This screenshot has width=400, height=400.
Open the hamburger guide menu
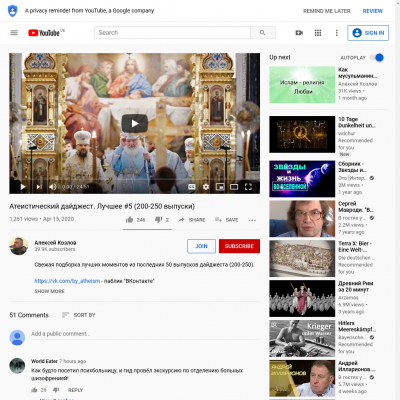14,33
